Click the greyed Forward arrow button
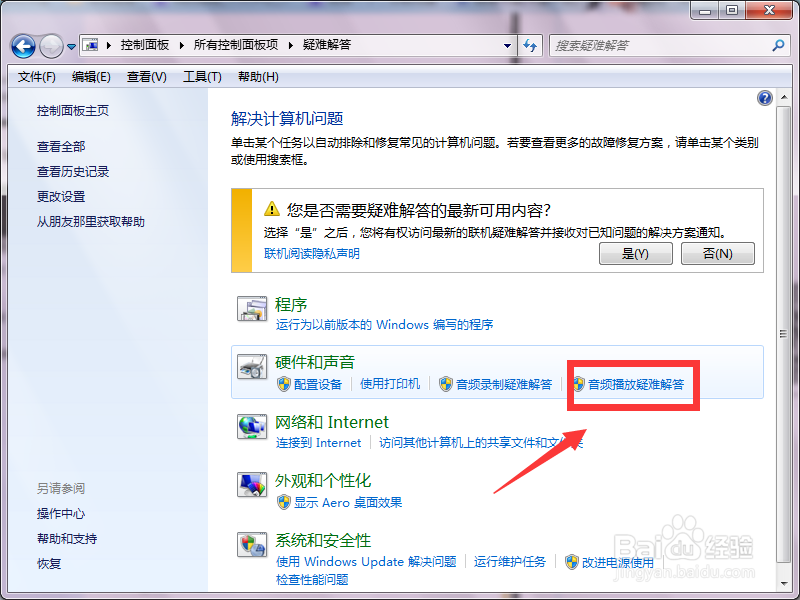 (51, 46)
